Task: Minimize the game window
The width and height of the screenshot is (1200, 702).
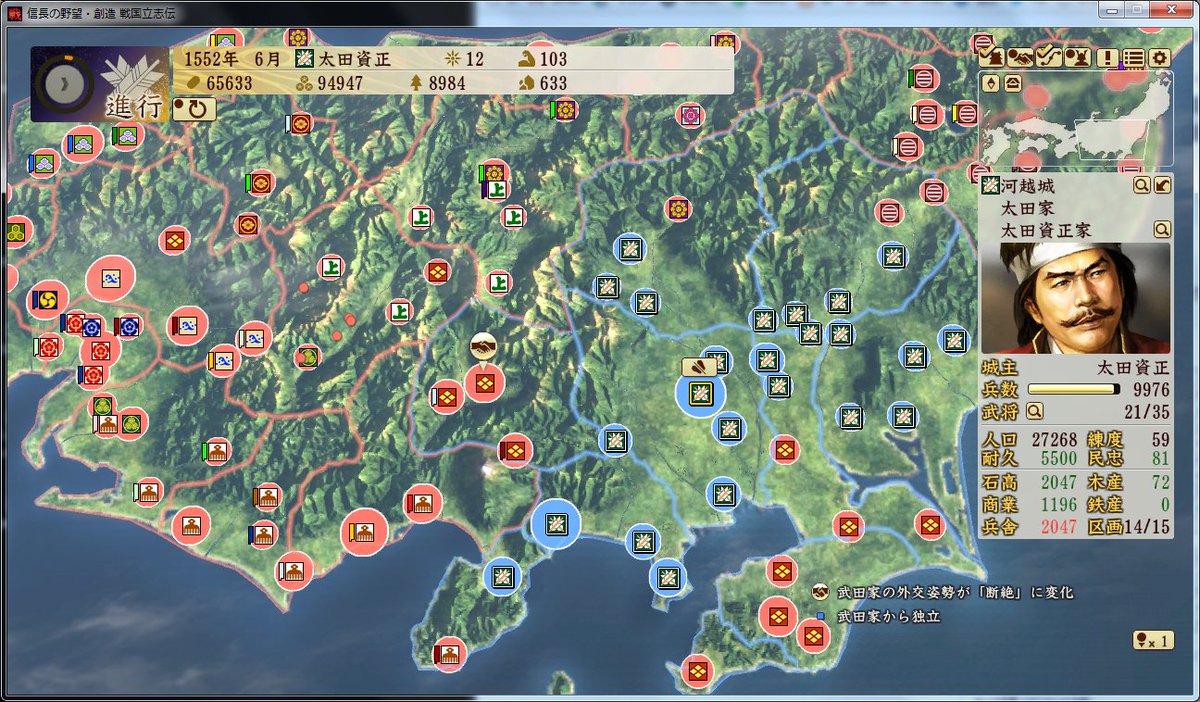Action: tap(1112, 9)
